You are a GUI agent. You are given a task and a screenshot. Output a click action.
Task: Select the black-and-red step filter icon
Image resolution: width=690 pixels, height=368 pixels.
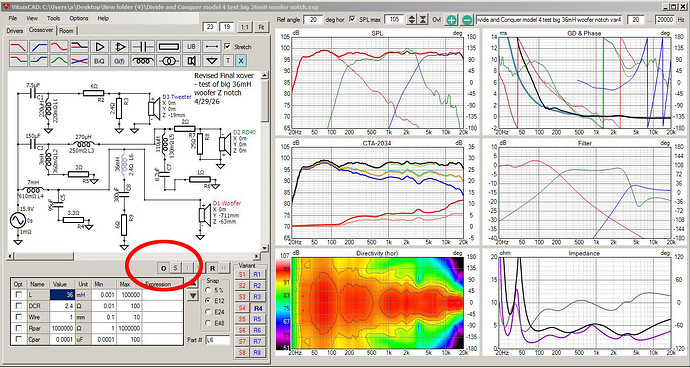(x=79, y=47)
